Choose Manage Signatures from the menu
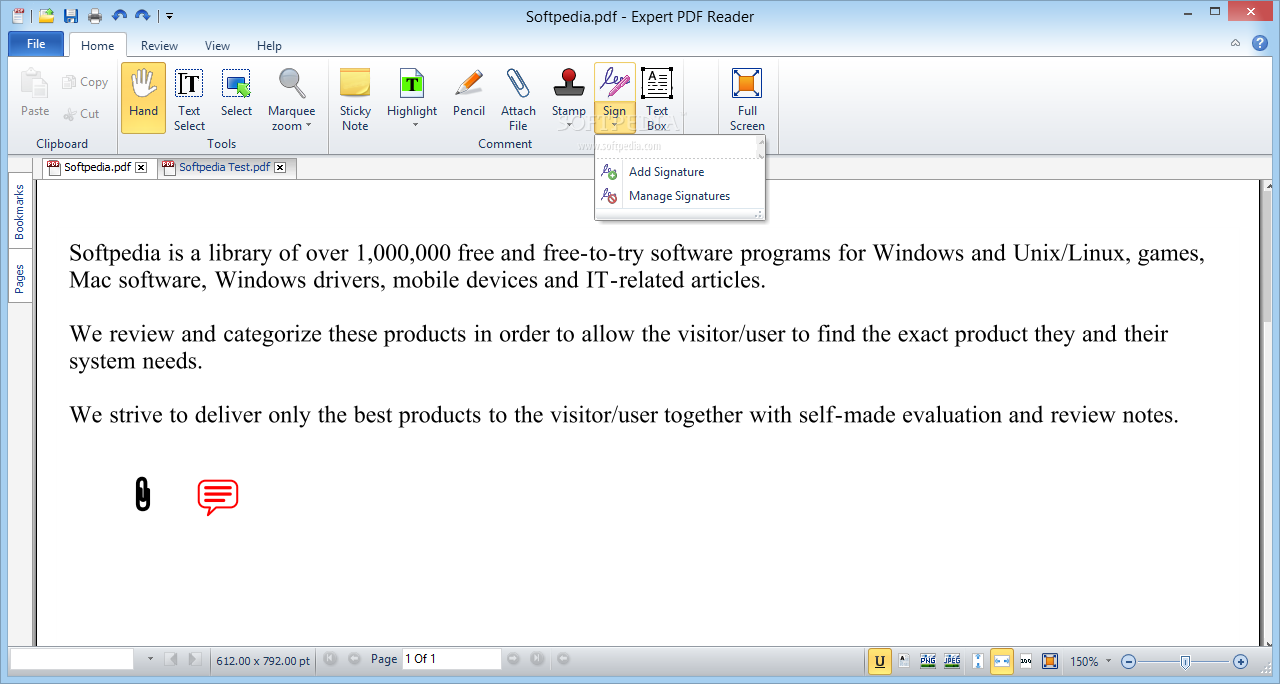This screenshot has width=1280, height=684. point(680,196)
